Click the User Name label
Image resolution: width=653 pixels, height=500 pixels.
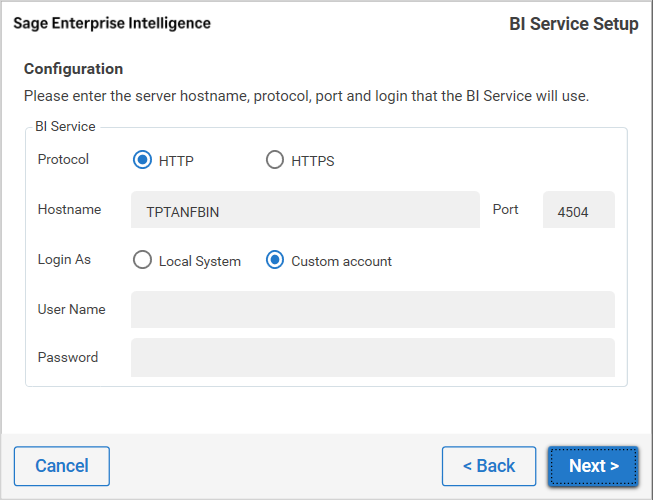click(71, 309)
